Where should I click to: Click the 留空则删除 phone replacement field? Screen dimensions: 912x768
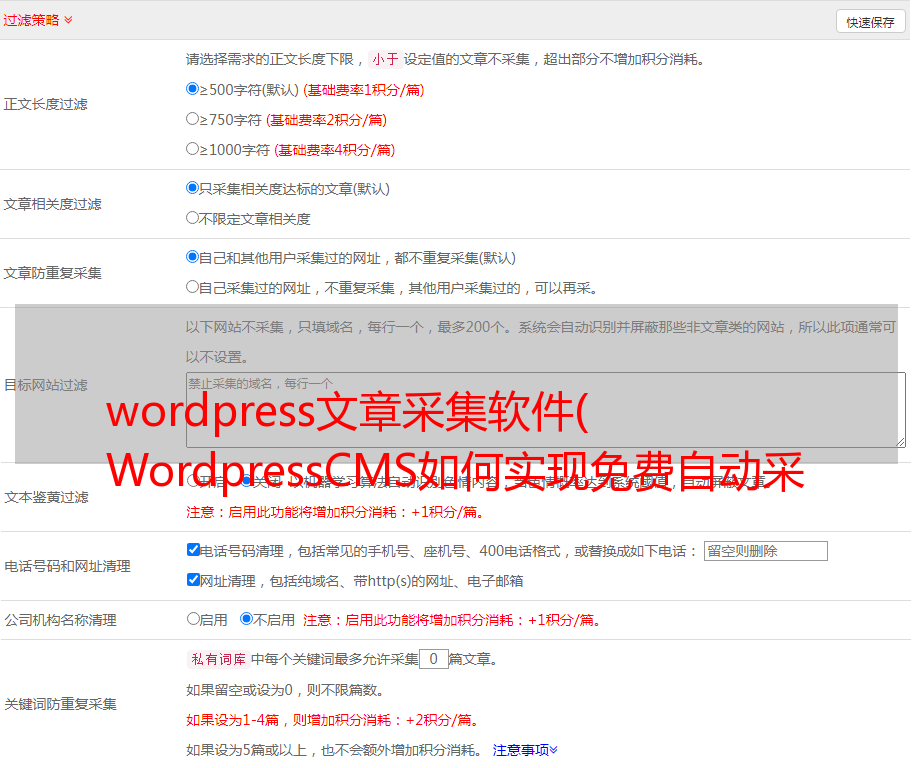click(765, 551)
